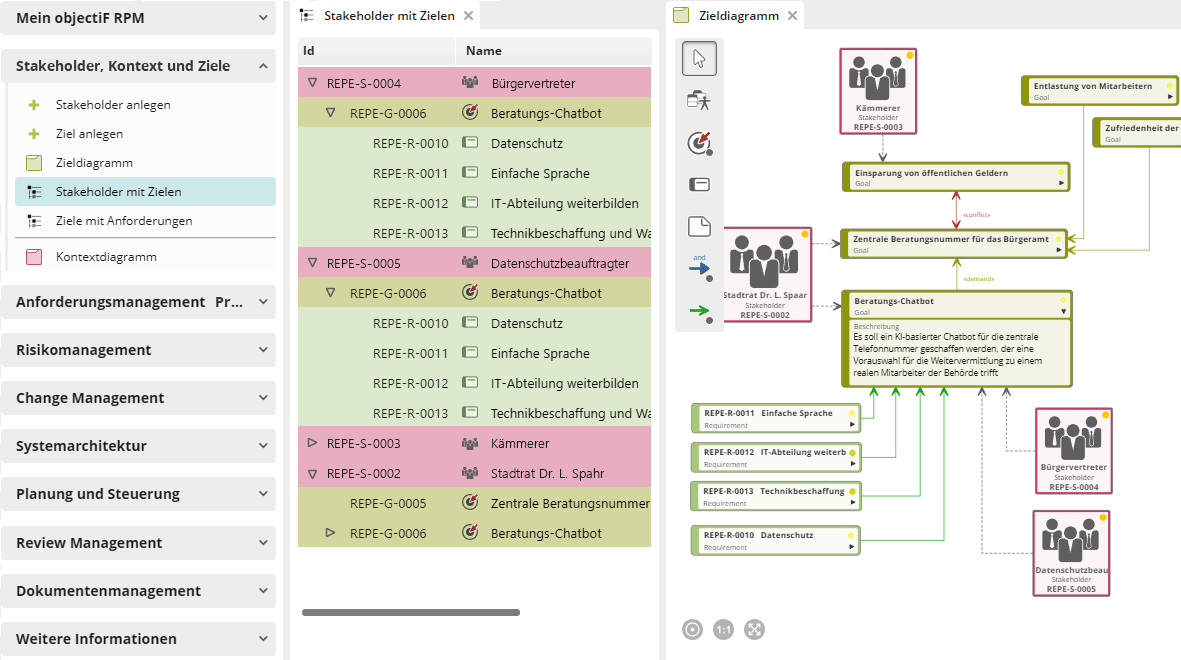The height and width of the screenshot is (660, 1181).
Task: Expand the Planung und Steuerung section
Action: pos(263,493)
